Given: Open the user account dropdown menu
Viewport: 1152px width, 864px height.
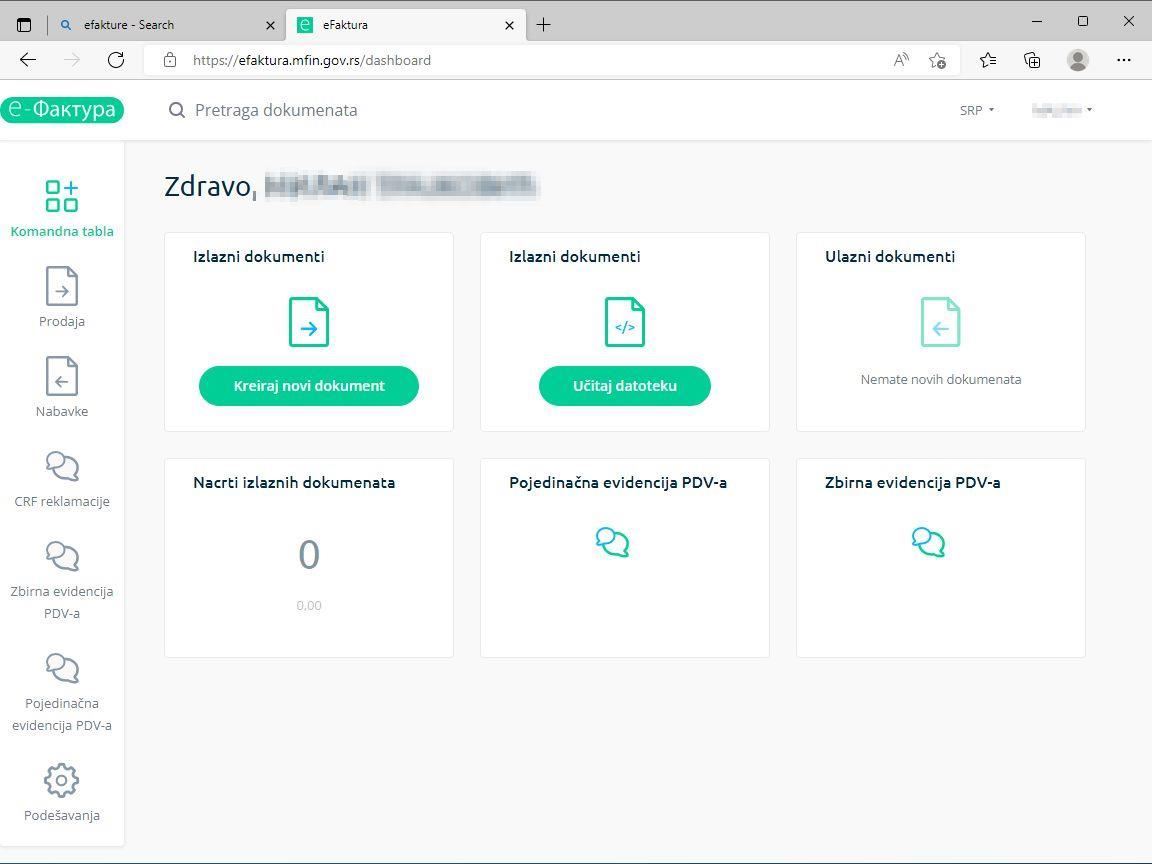Looking at the screenshot, I should (1062, 110).
